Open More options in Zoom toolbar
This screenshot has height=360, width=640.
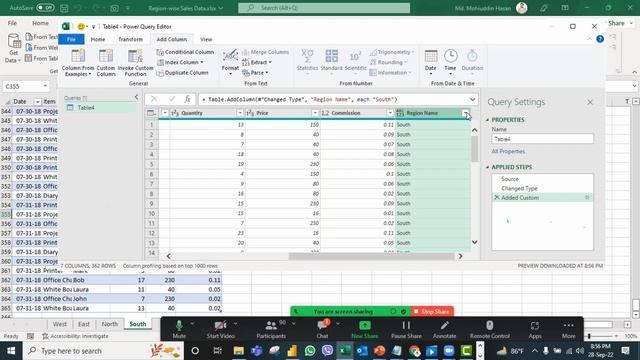[x=568, y=329]
